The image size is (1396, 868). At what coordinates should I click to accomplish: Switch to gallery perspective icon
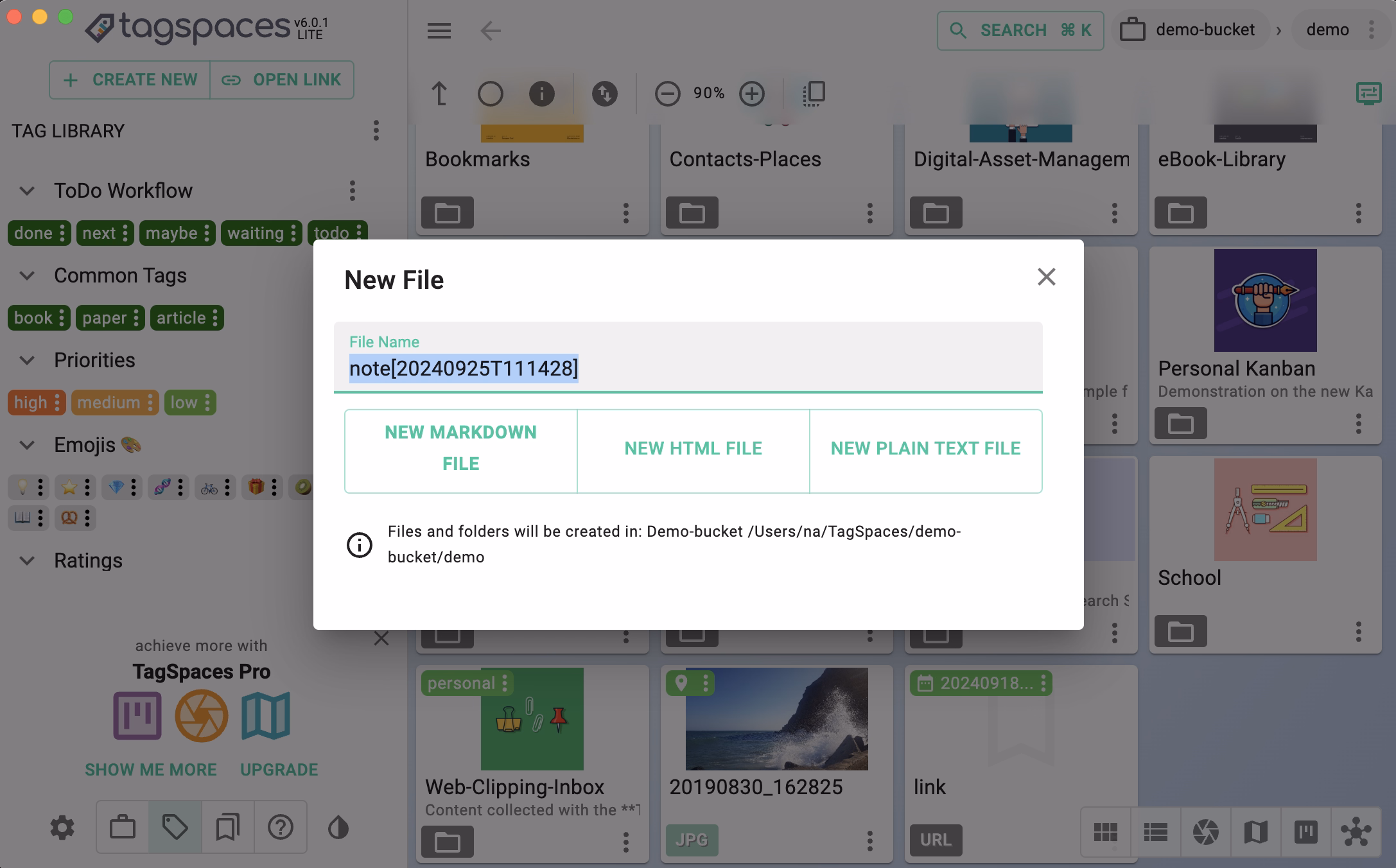click(x=1205, y=832)
